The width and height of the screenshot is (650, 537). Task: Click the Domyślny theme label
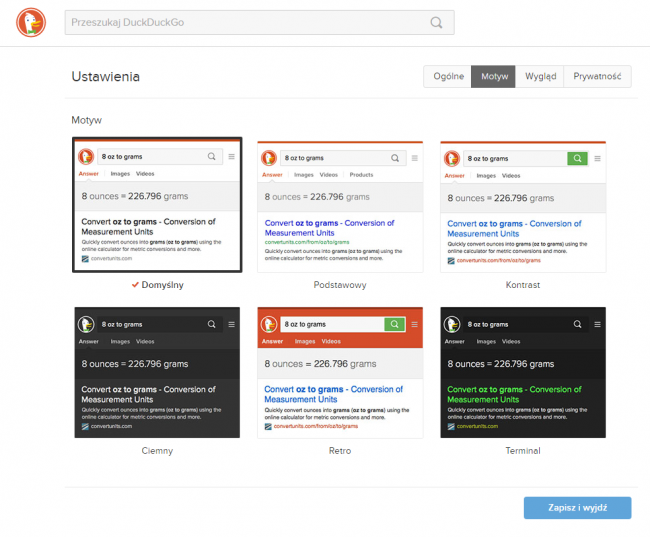[162, 285]
